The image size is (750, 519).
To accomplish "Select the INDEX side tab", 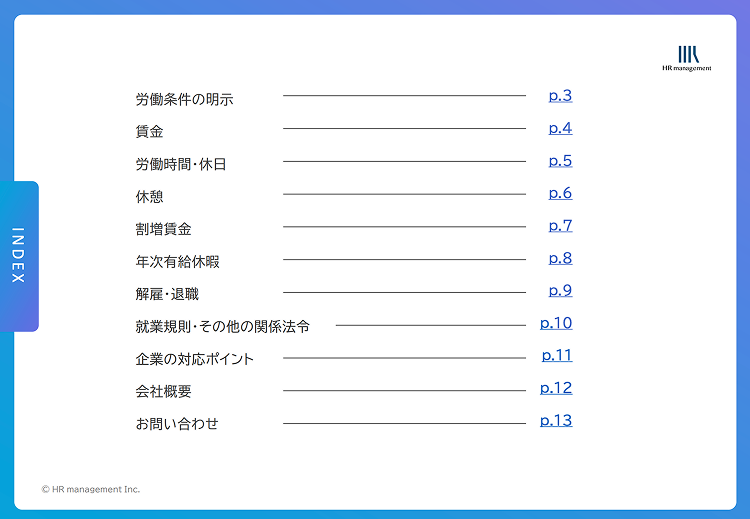I will tap(19, 256).
